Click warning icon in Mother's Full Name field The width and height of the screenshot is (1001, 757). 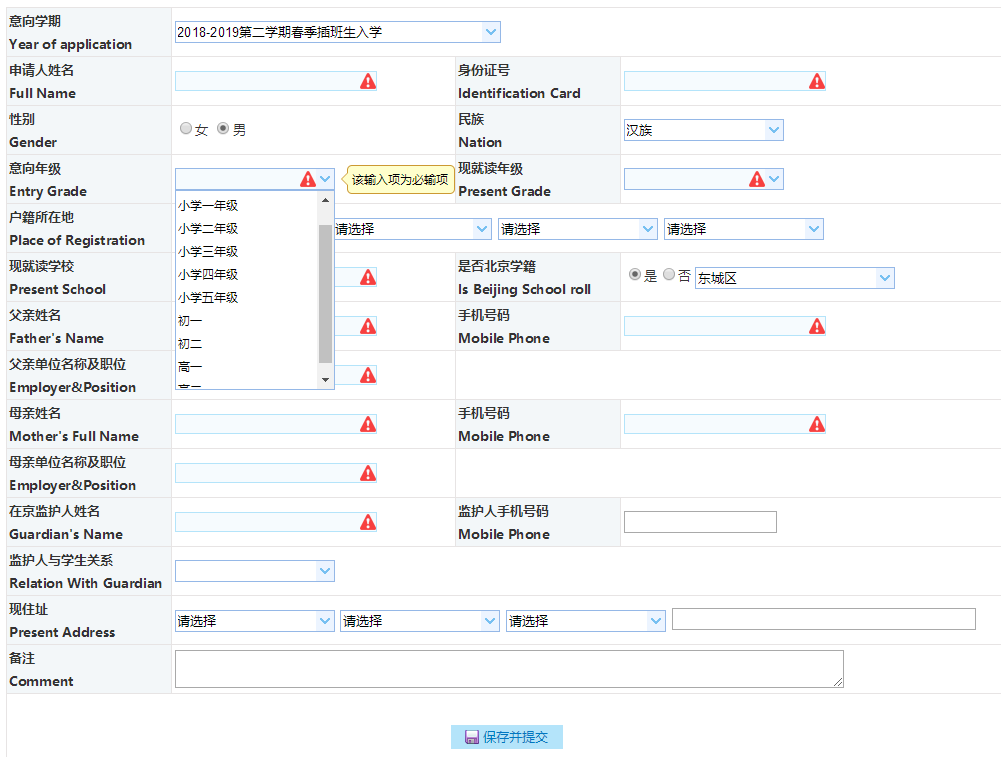pyautogui.click(x=368, y=424)
